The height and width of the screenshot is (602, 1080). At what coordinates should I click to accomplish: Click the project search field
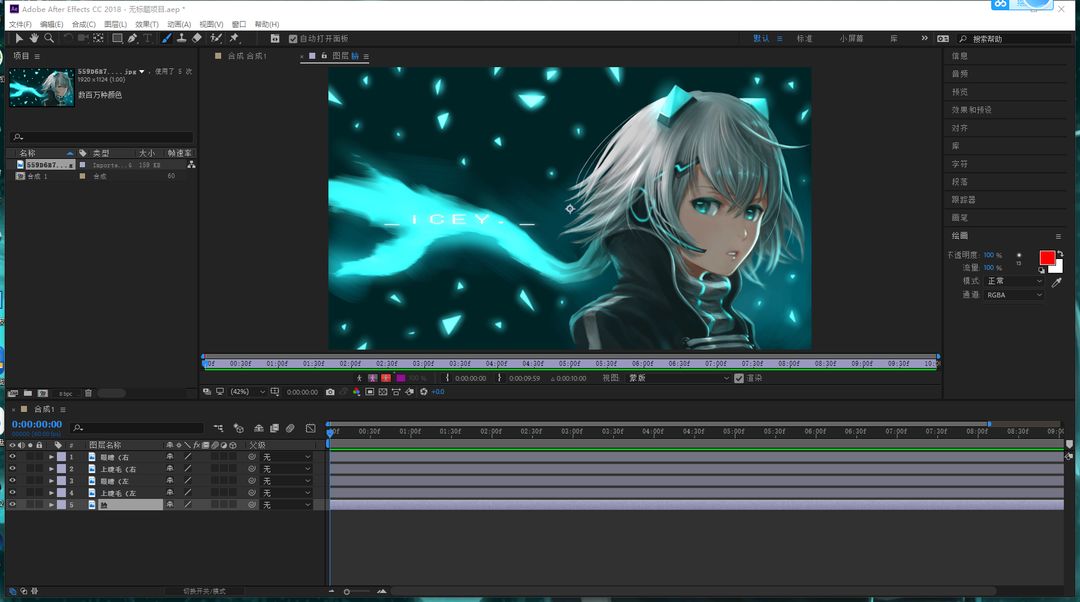pos(102,137)
